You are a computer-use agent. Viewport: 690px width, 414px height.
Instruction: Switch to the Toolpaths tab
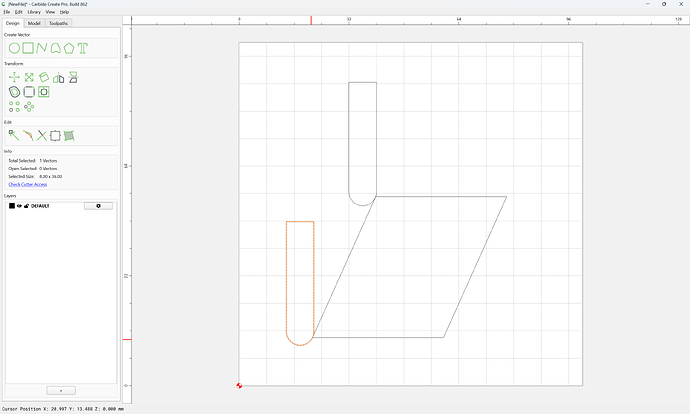pos(59,23)
